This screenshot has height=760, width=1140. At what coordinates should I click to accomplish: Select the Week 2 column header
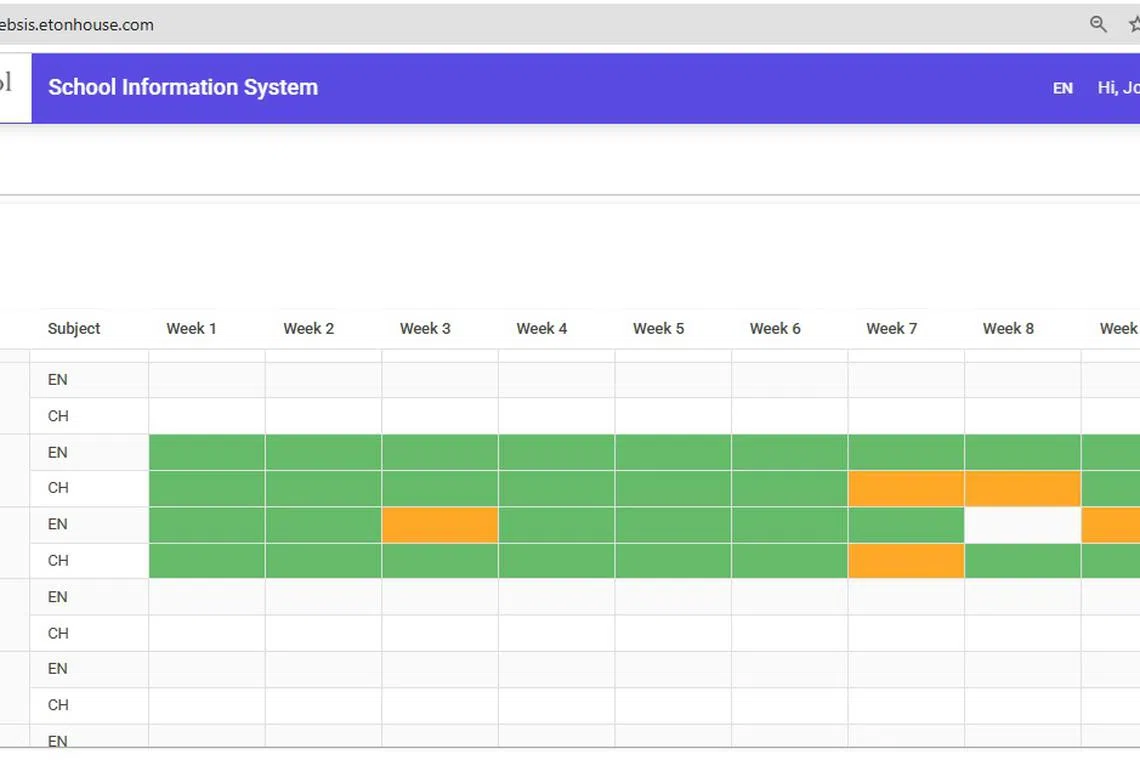click(x=308, y=328)
